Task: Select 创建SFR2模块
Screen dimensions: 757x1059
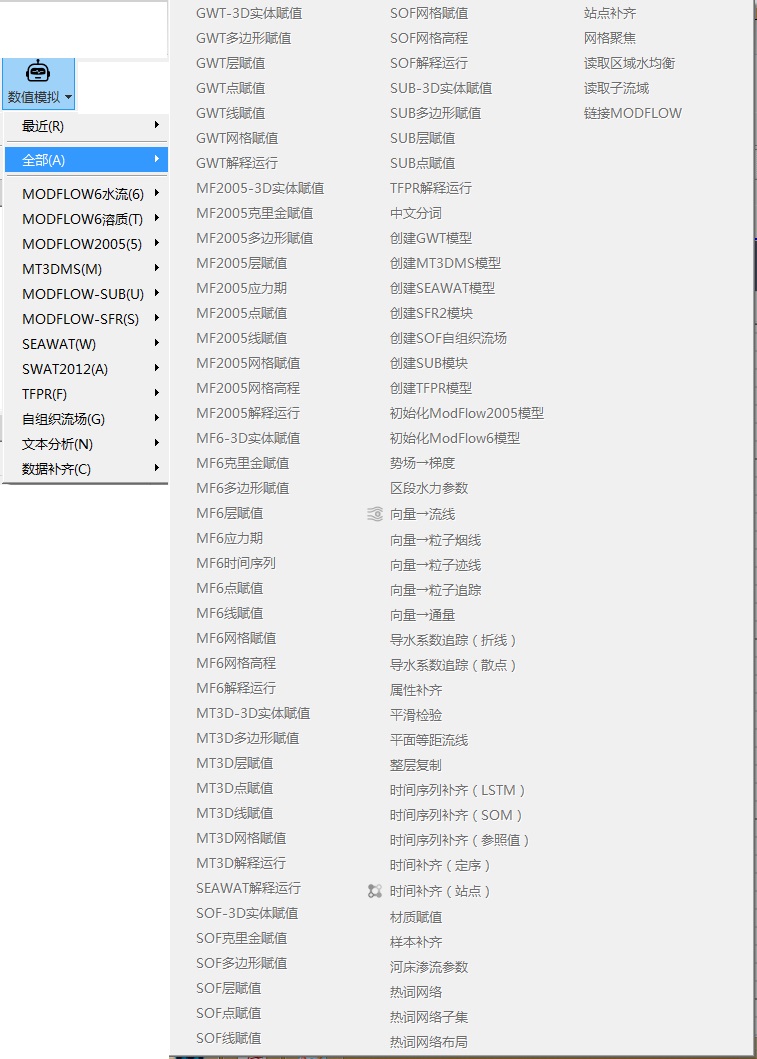Action: (x=432, y=313)
